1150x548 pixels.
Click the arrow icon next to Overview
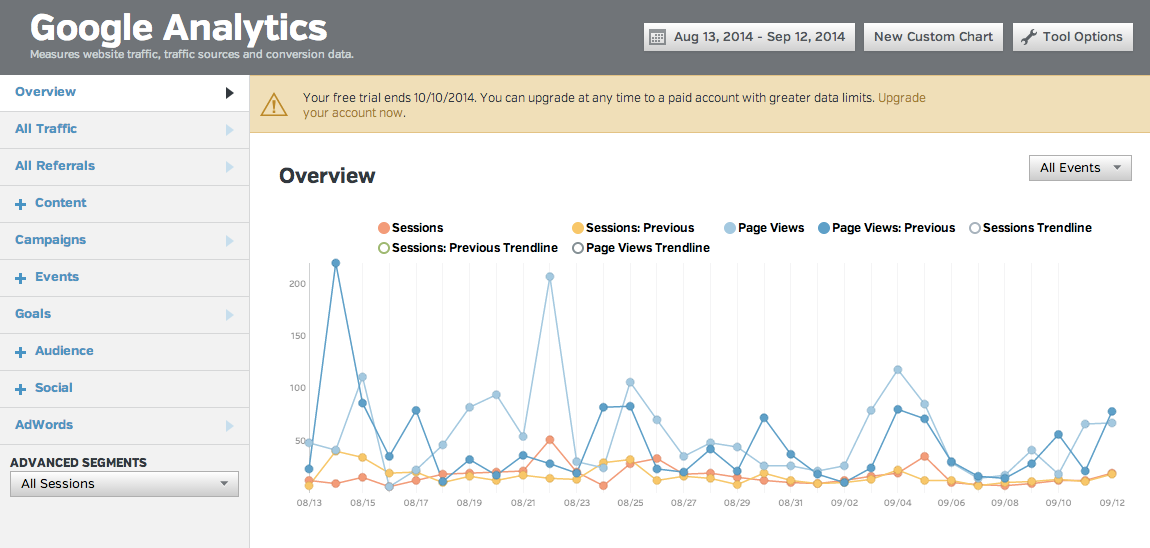(229, 92)
